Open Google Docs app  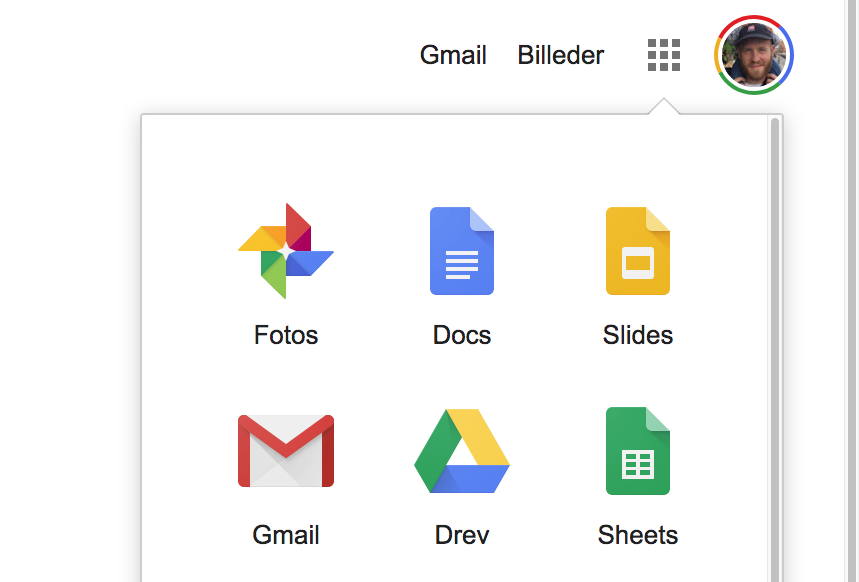[462, 250]
